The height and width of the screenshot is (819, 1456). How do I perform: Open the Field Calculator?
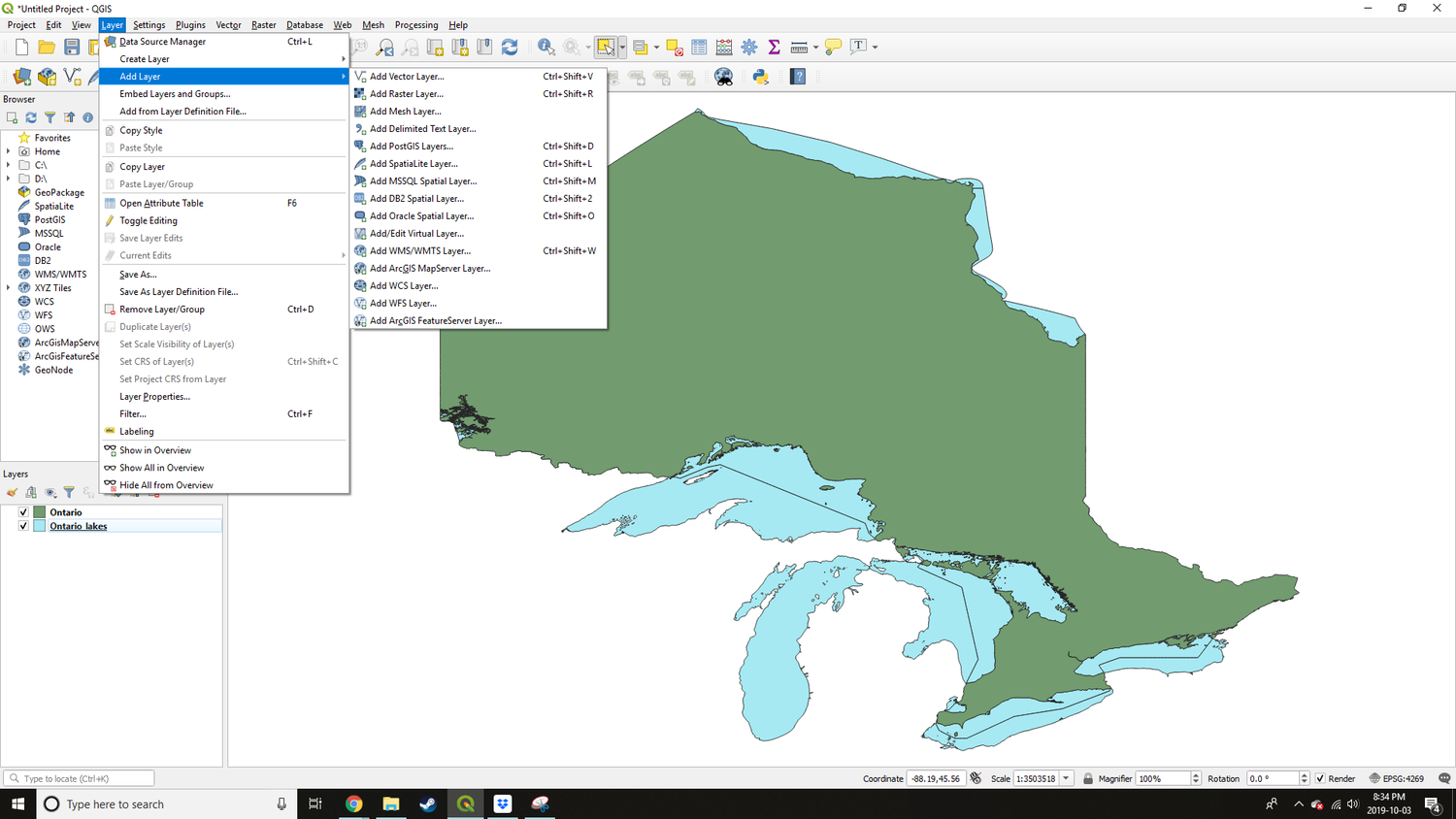pyautogui.click(x=724, y=47)
